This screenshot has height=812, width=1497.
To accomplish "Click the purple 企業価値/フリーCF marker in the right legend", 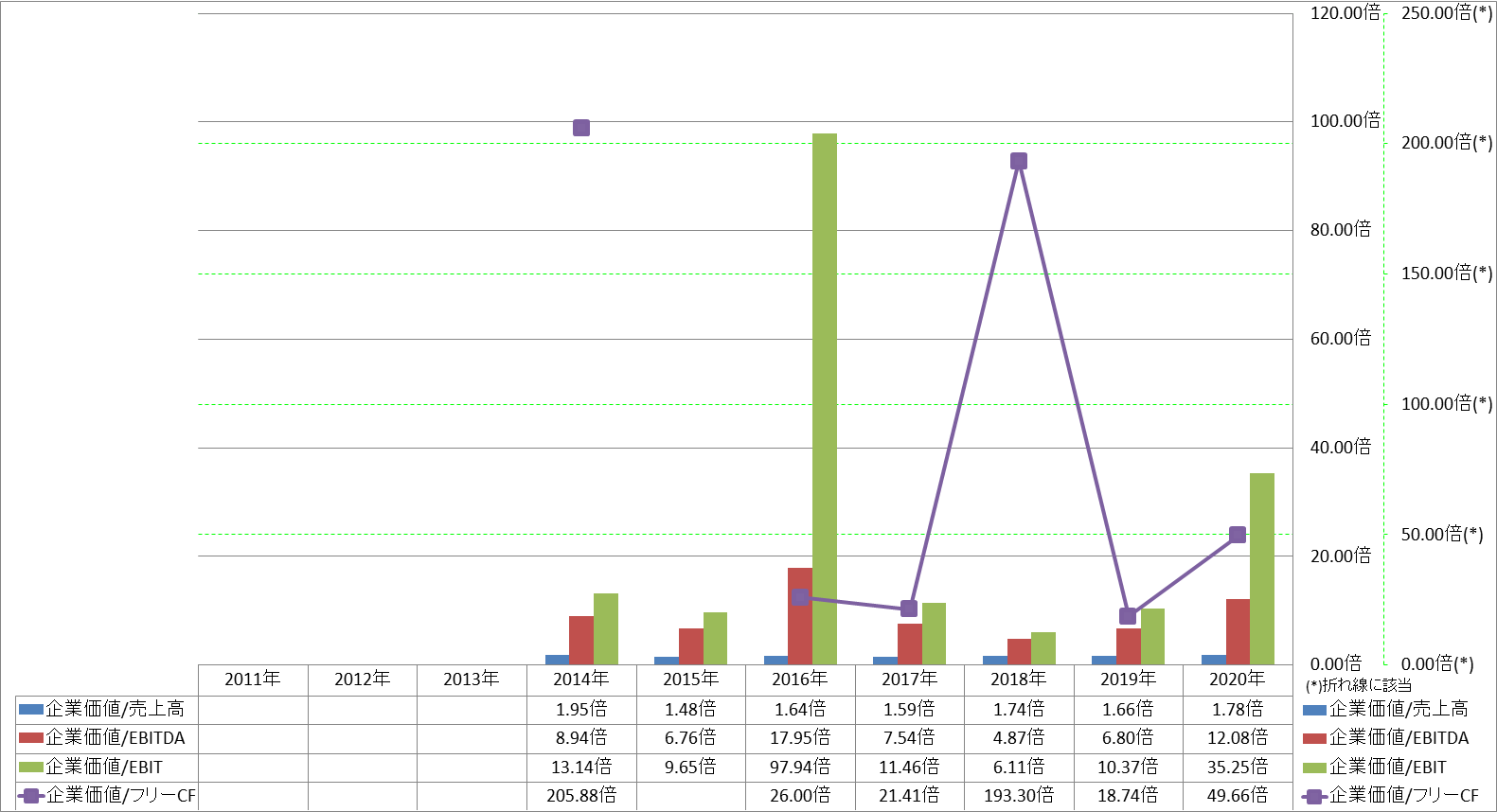I will point(1314,797).
